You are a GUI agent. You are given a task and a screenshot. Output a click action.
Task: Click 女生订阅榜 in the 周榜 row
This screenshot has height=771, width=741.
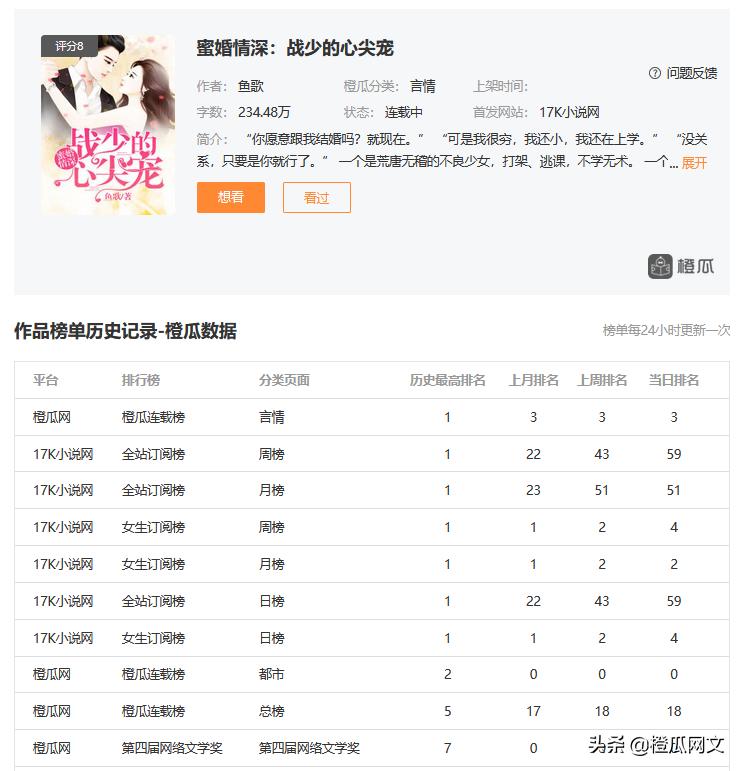point(153,527)
